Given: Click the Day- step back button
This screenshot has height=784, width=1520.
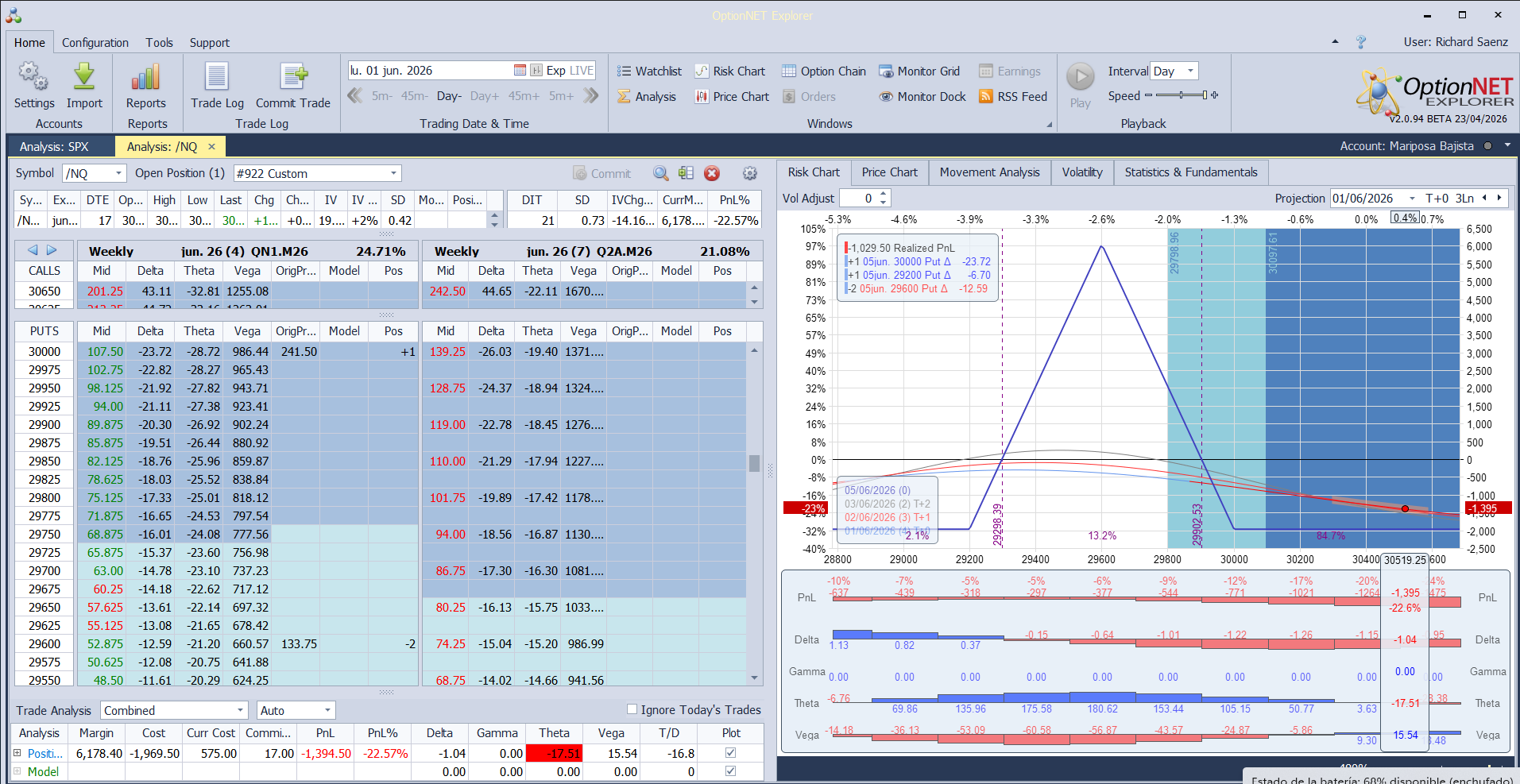Looking at the screenshot, I should tap(449, 96).
